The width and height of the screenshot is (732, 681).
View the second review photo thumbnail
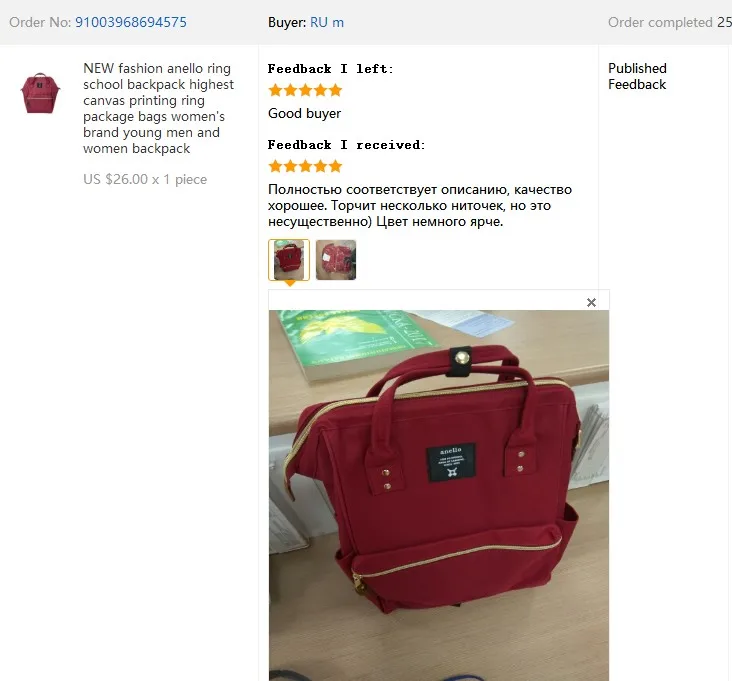336,260
